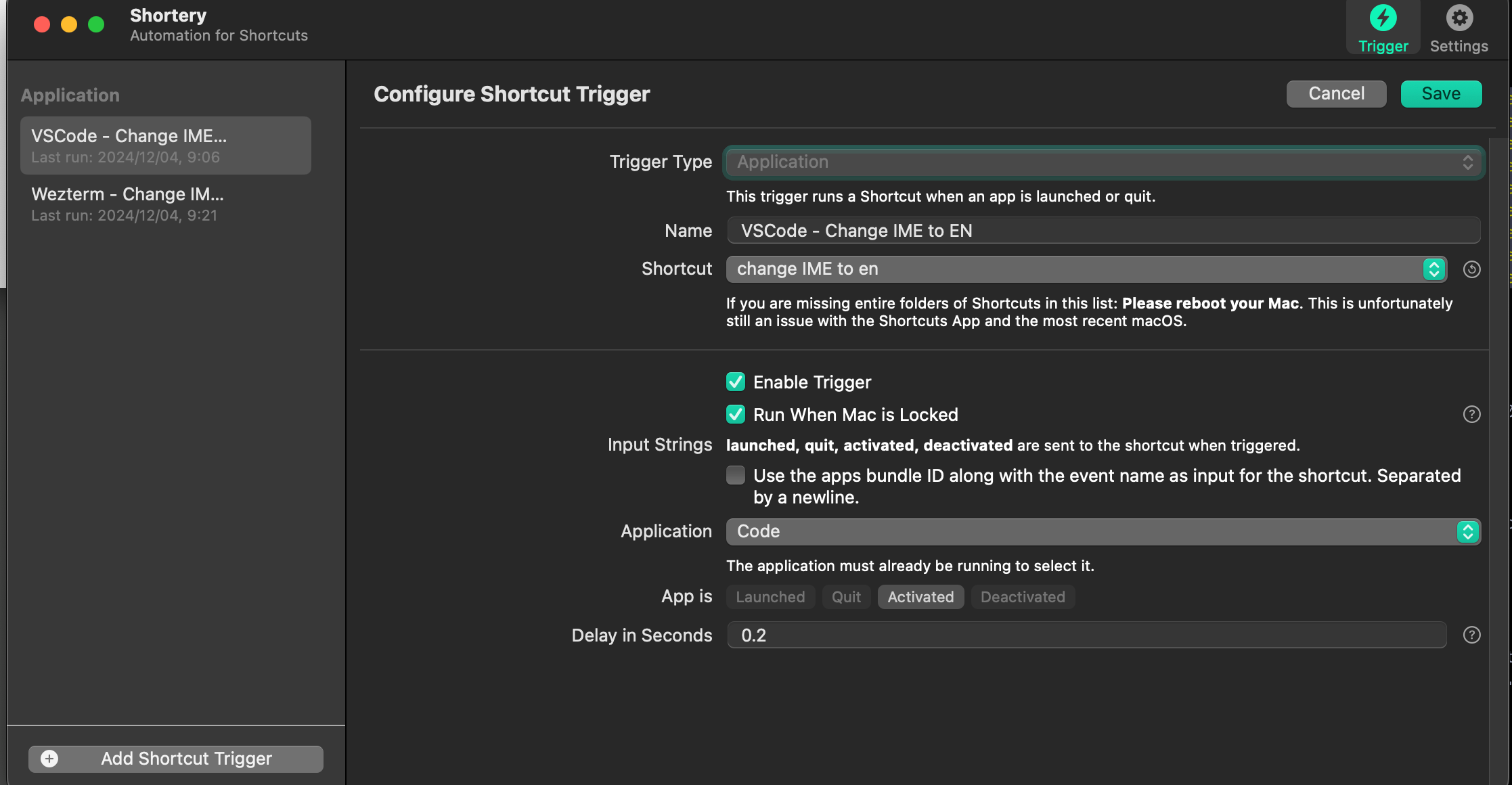This screenshot has width=1512, height=785.
Task: Enable use apps bundle ID checkbox
Action: 736,476
